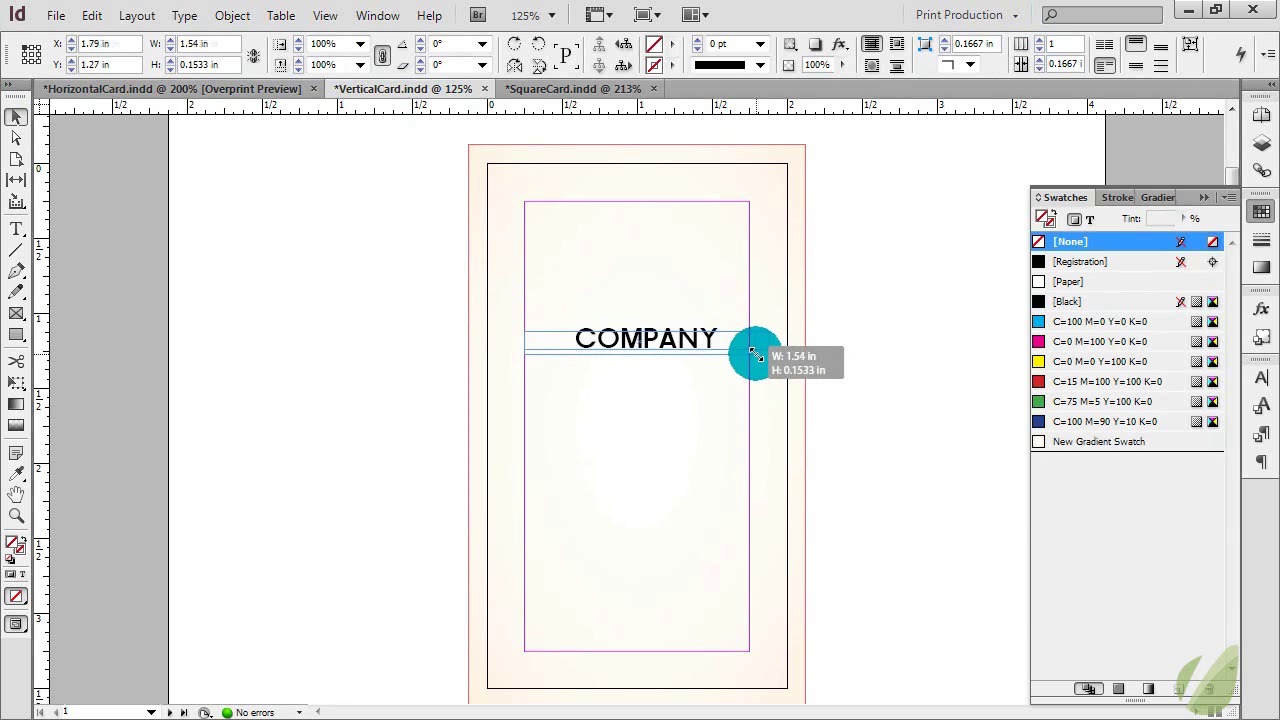Select the Free Transform tool
Viewport: 1280px width, 720px height.
tap(16, 382)
